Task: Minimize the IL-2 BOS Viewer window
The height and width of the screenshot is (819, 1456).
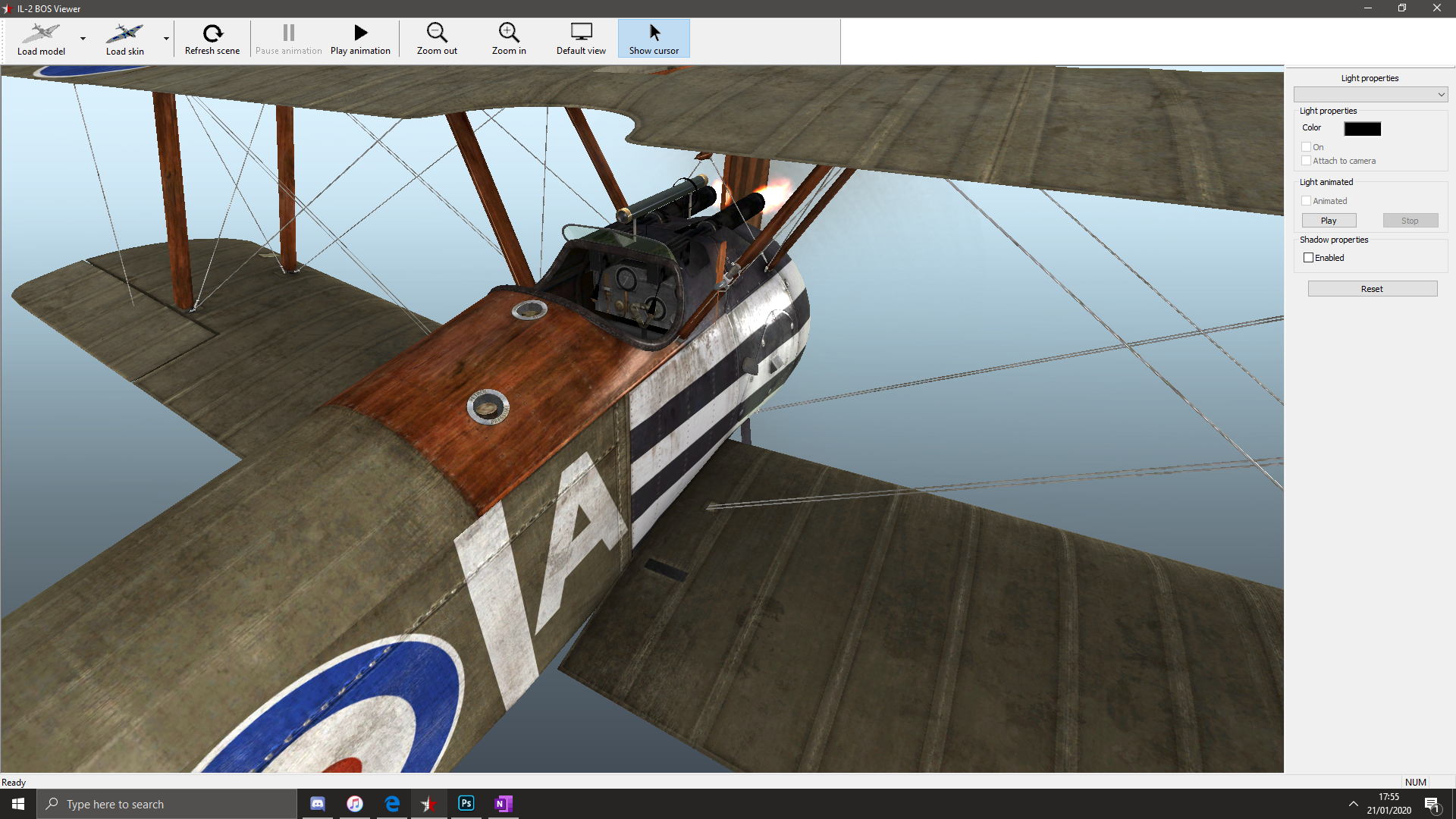Action: coord(1368,8)
